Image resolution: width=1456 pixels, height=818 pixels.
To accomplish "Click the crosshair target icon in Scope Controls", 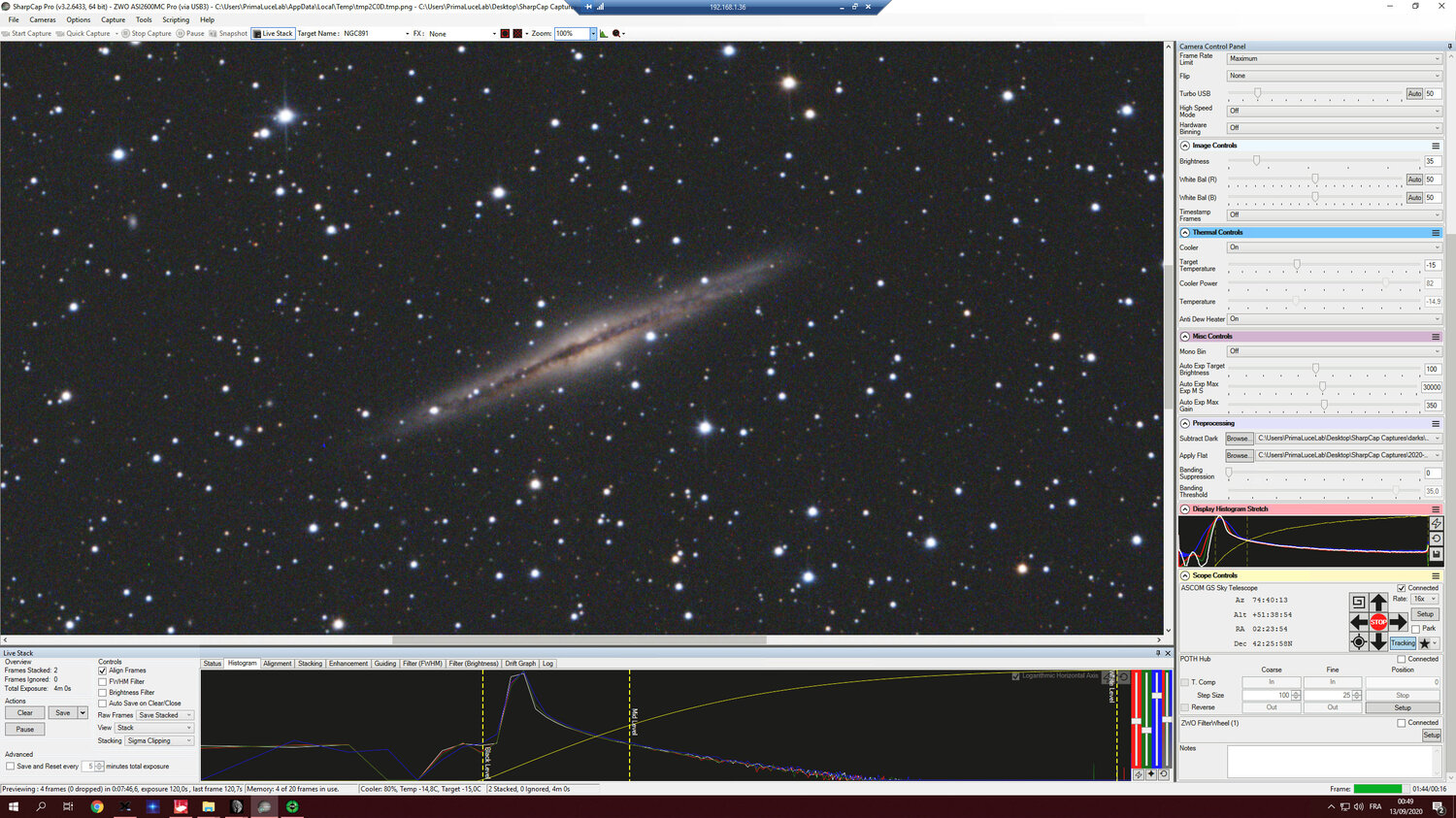I will (x=1359, y=641).
